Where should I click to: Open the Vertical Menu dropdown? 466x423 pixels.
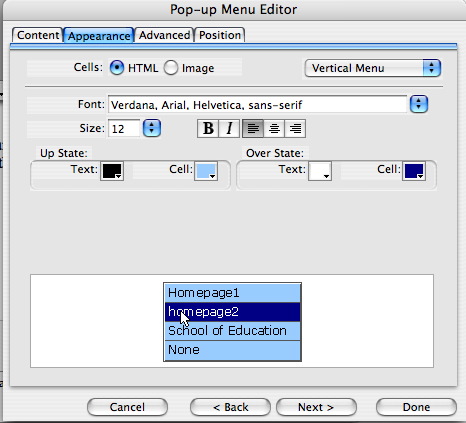pos(373,68)
